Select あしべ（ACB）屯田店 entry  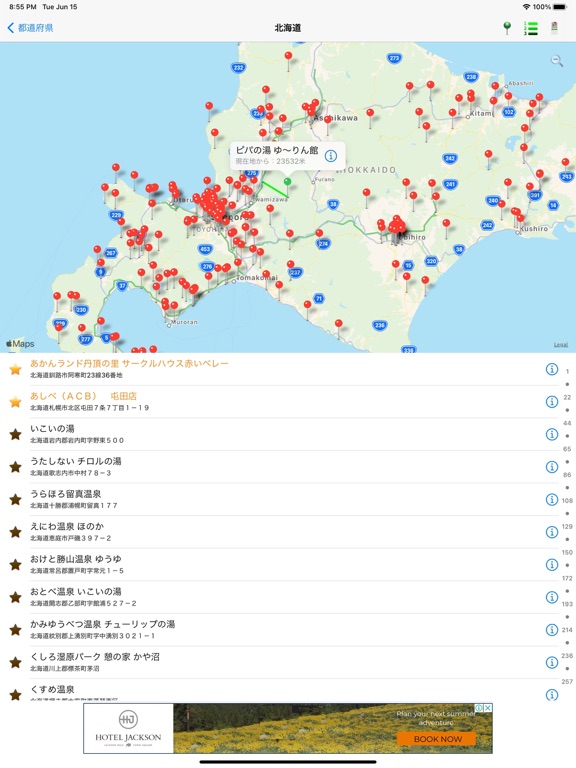pyautogui.click(x=279, y=402)
